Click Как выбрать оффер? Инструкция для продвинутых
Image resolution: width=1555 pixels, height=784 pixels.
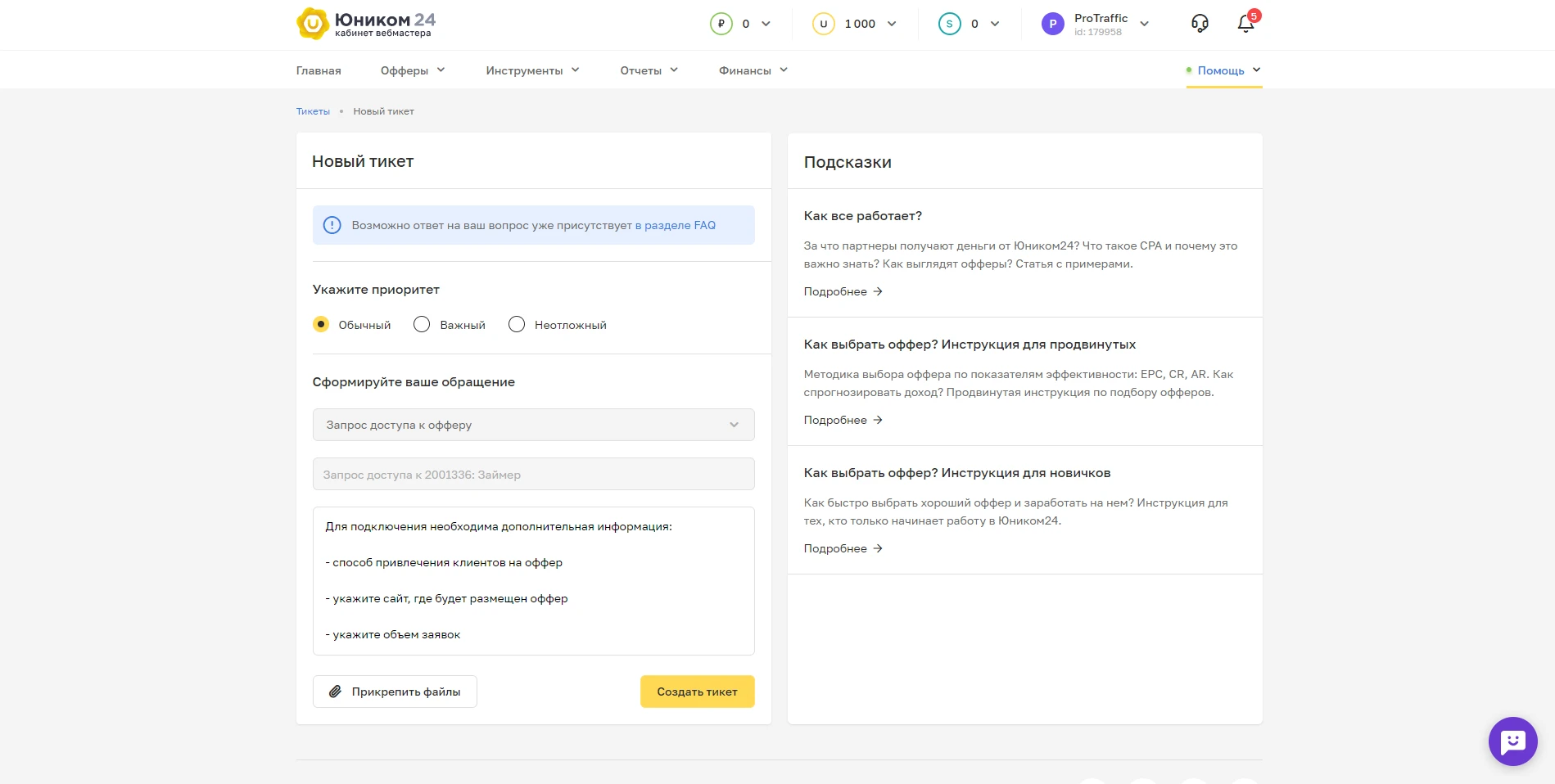970,345
